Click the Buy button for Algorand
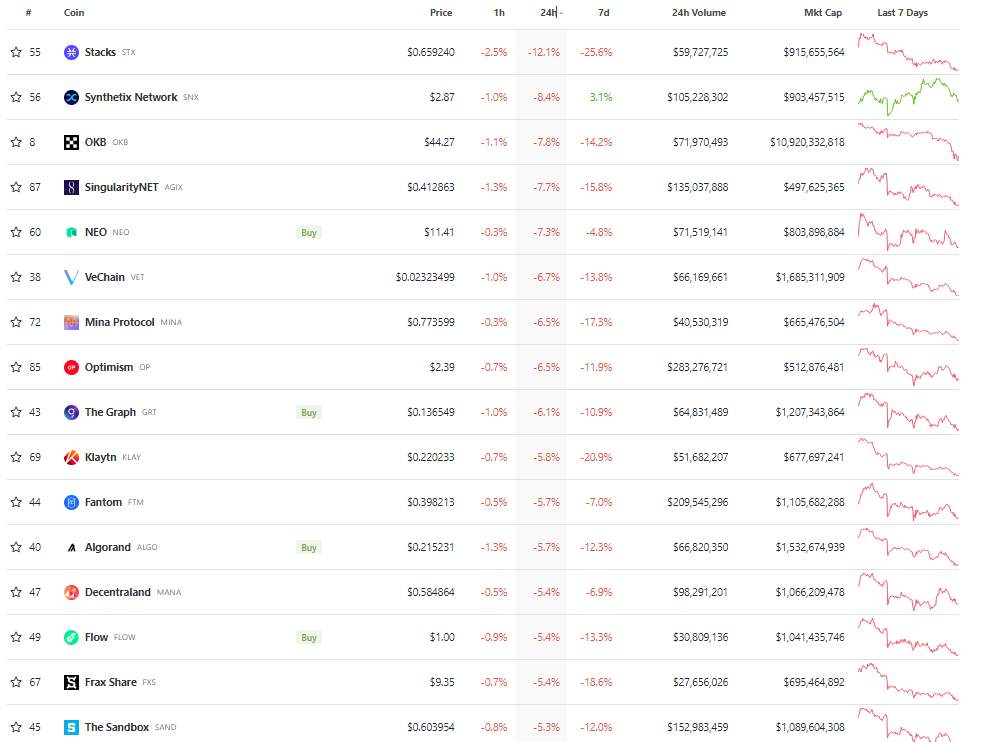Screen dimensions: 982x742 (x=309, y=547)
